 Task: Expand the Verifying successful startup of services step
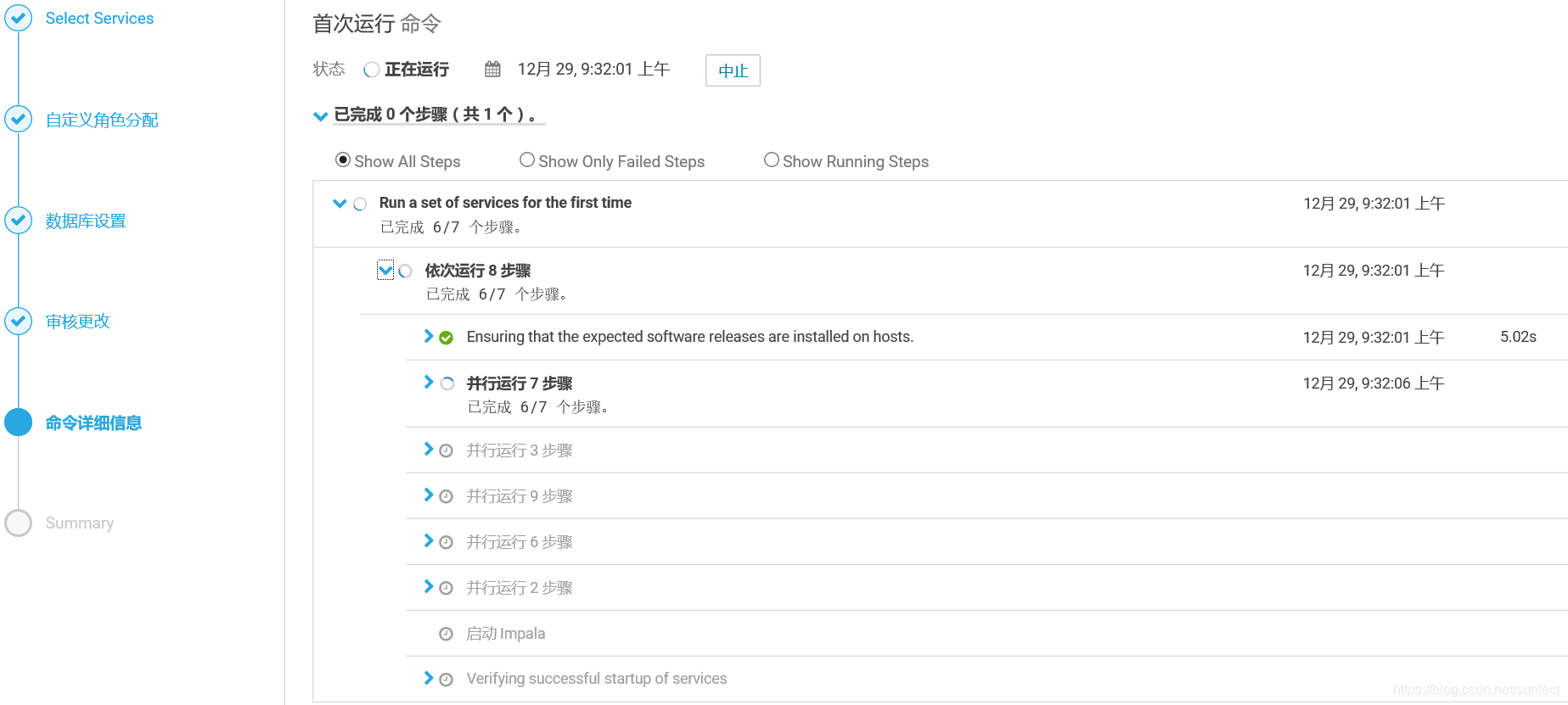point(429,678)
